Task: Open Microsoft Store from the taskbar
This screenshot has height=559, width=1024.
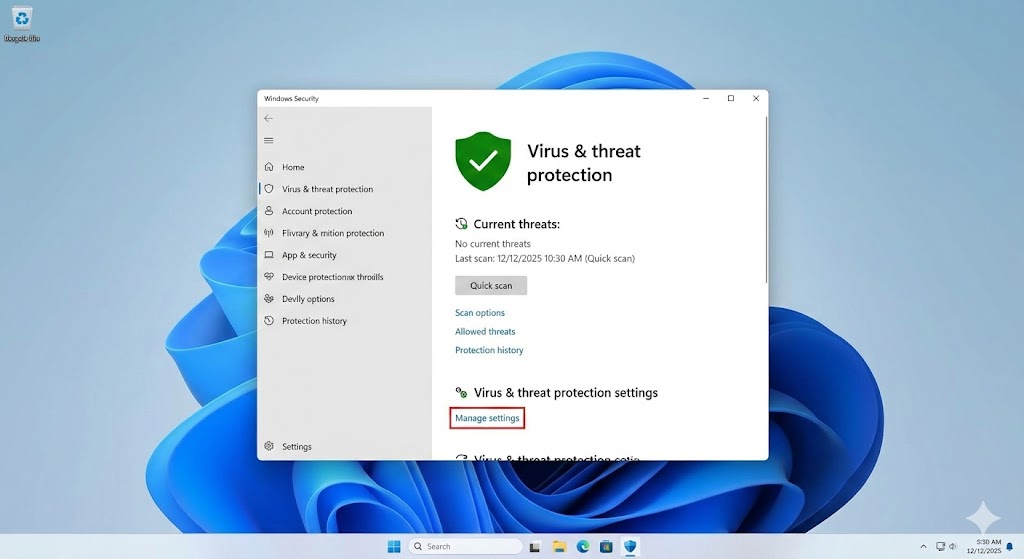Action: [x=606, y=547]
